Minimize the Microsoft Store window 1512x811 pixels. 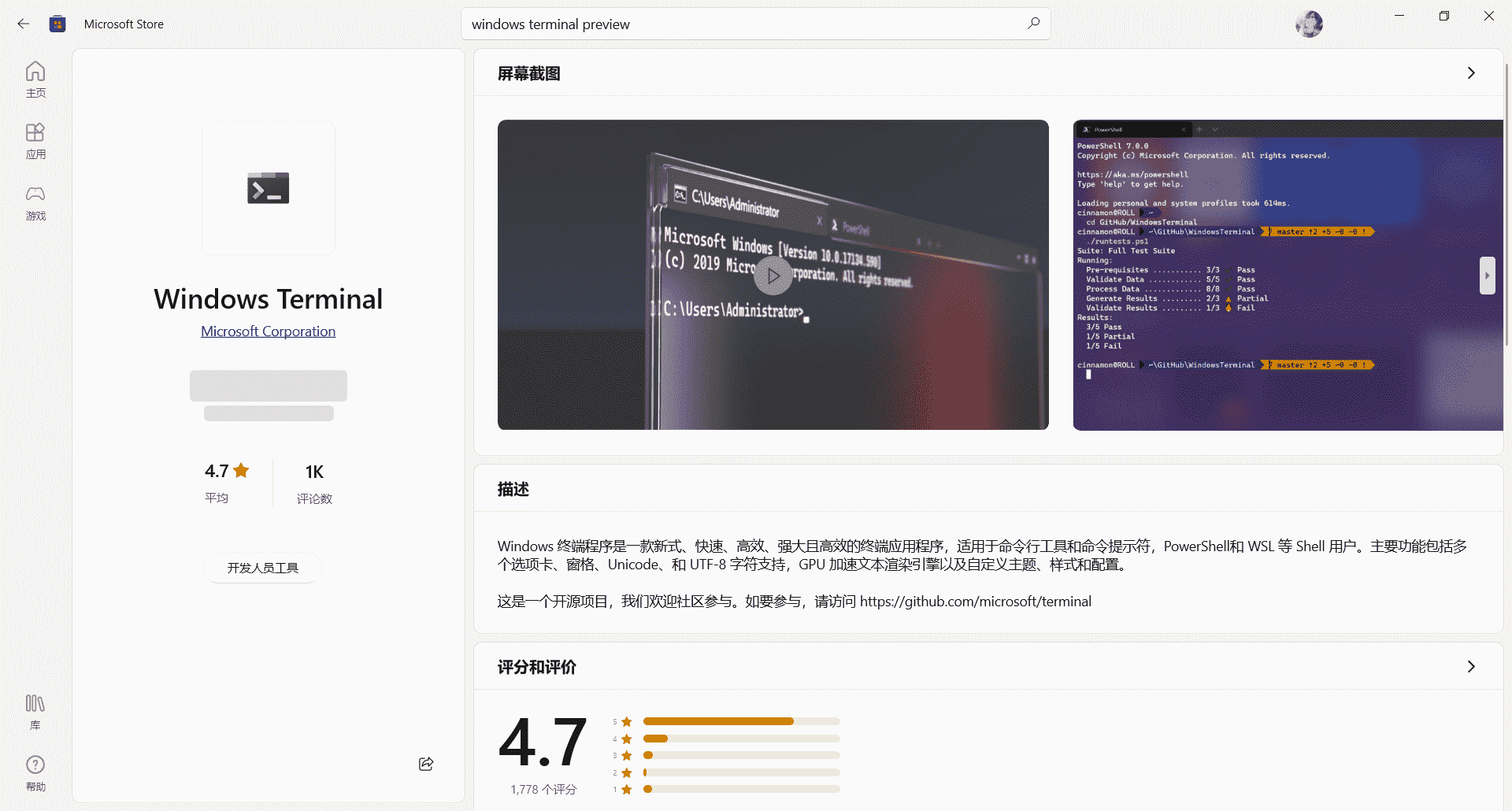pos(1399,16)
